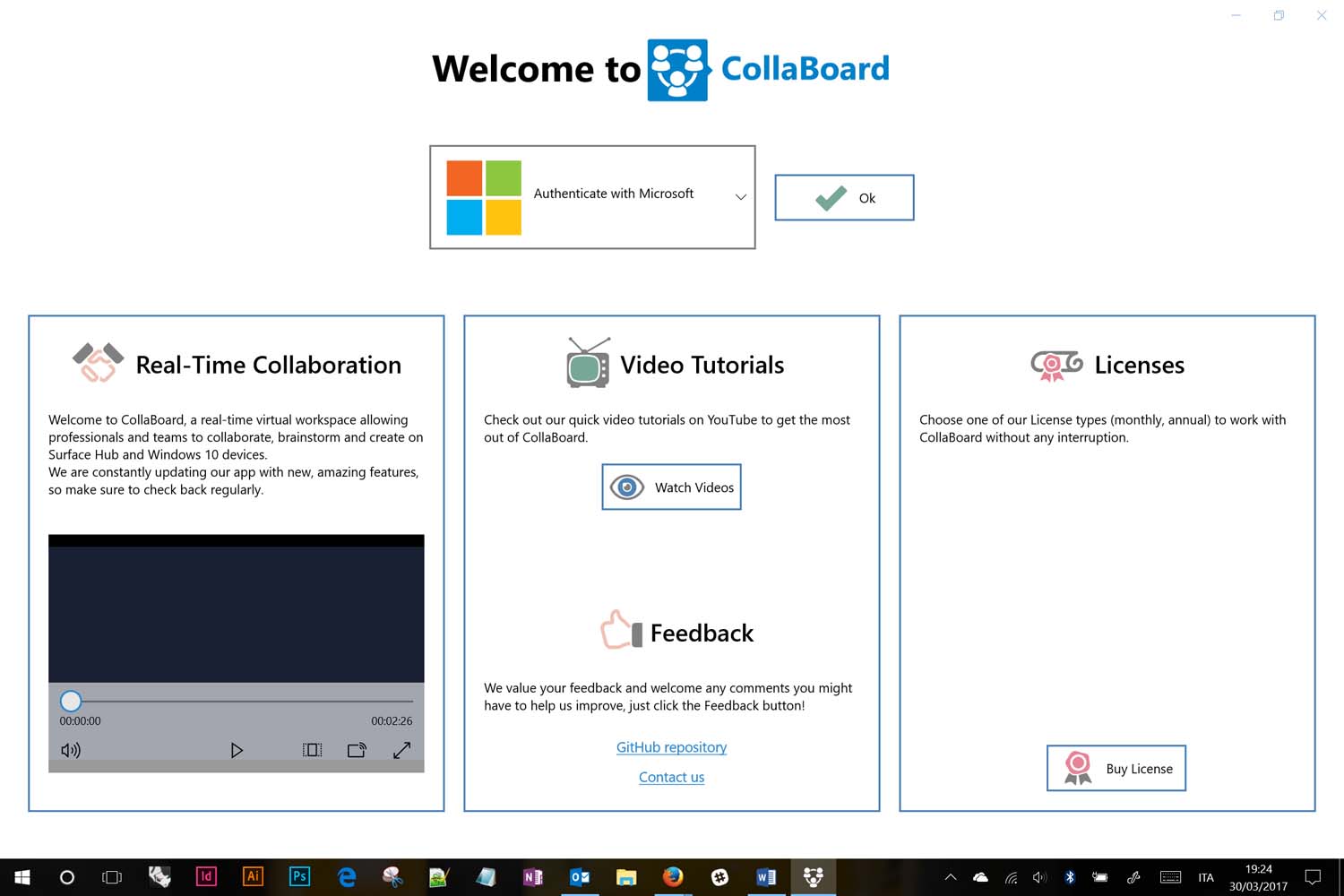The height and width of the screenshot is (896, 1344).
Task: Toggle the video aspect zoom icon
Action: [312, 750]
